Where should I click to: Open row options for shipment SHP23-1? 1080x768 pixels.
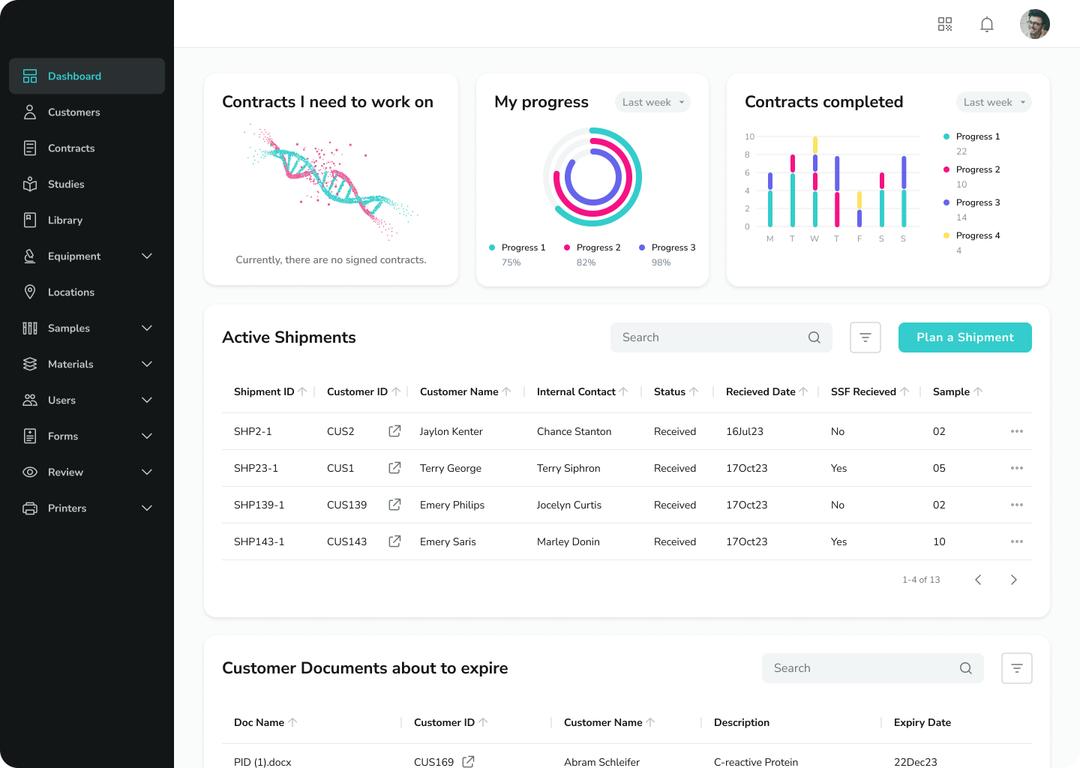(x=1017, y=468)
